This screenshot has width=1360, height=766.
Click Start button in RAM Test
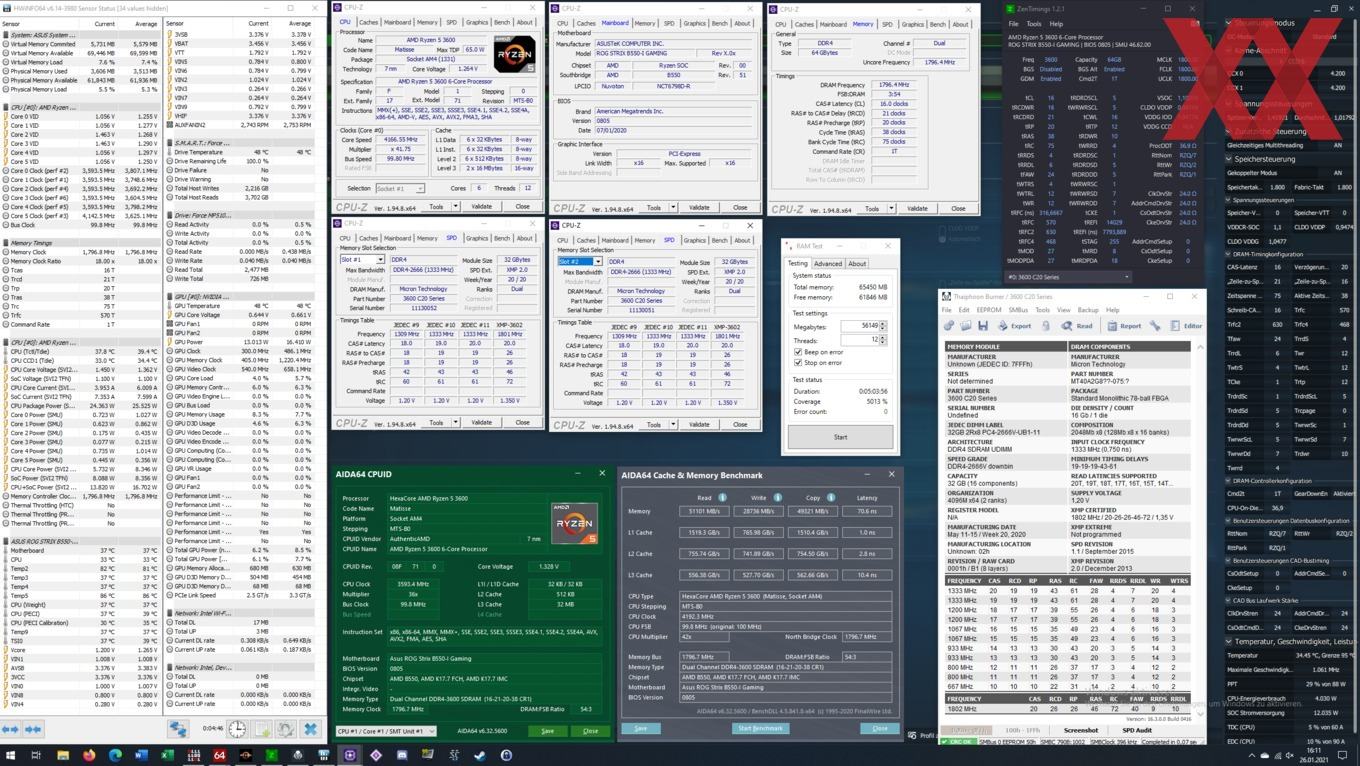[840, 437]
